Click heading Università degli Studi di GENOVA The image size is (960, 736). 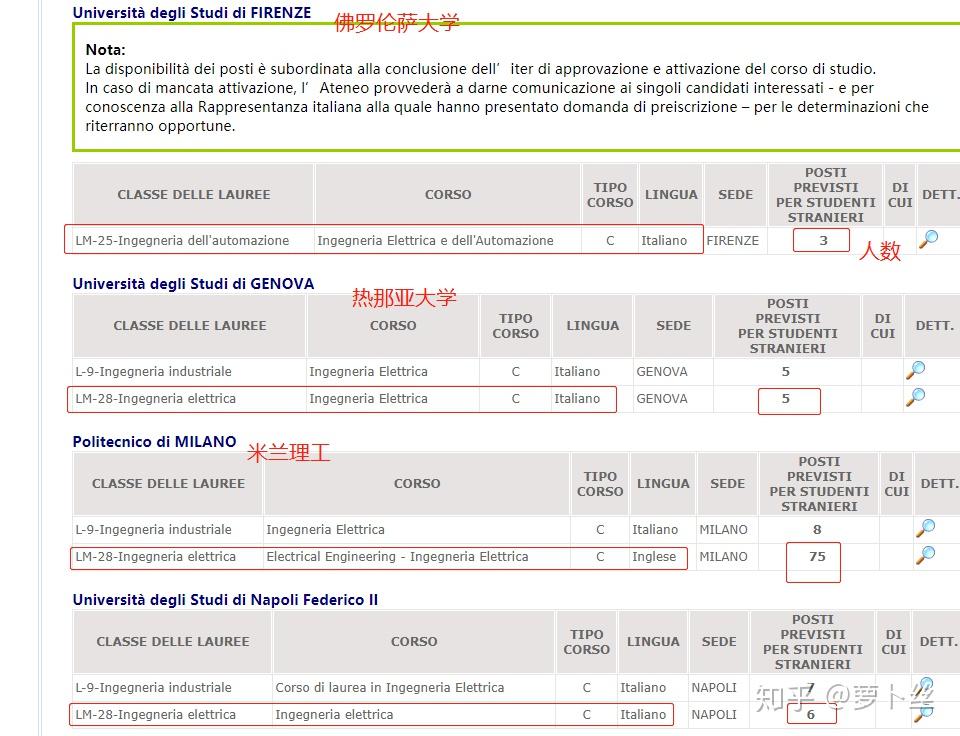[x=193, y=284]
